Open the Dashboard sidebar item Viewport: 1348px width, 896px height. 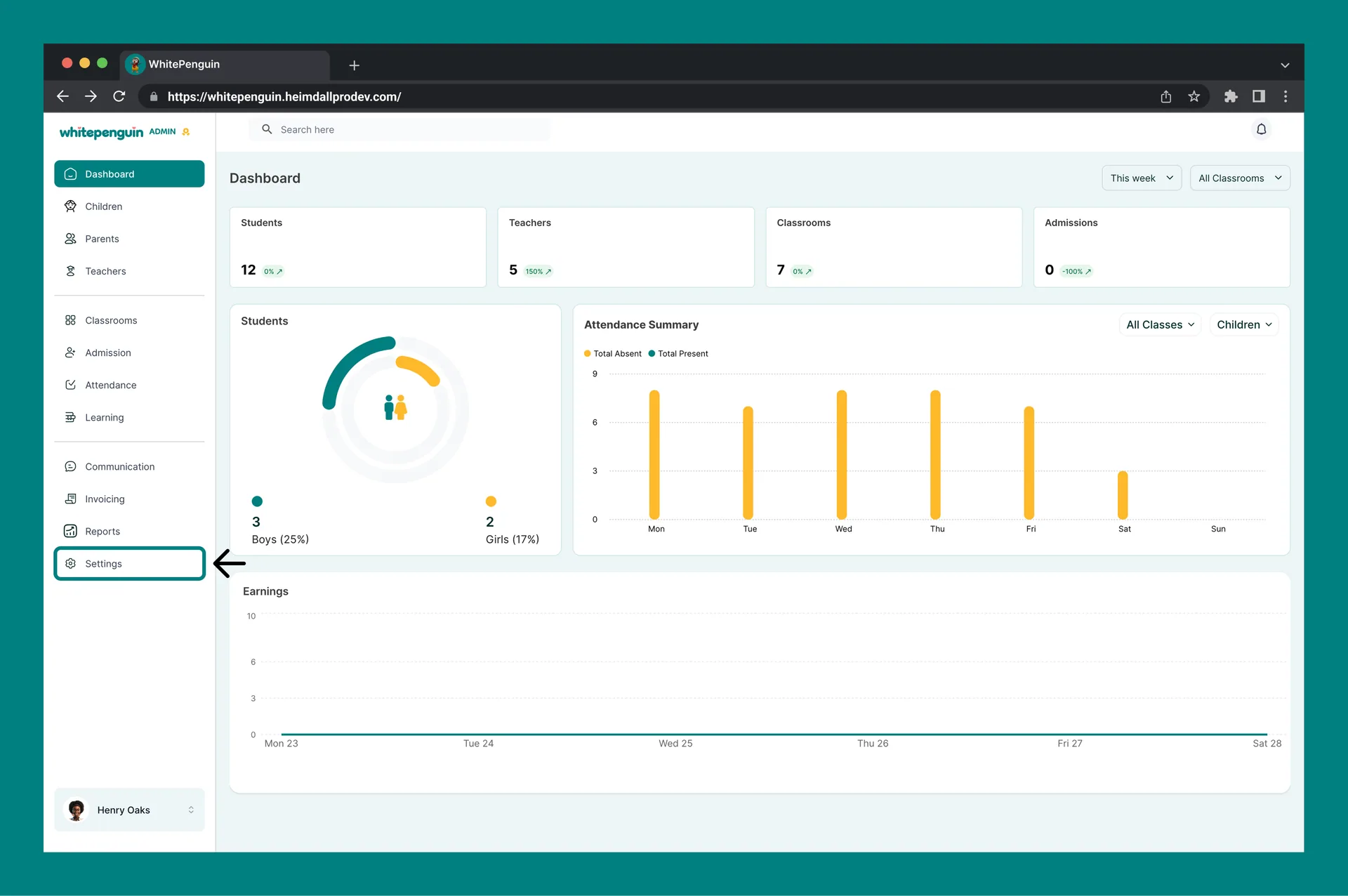[x=129, y=173]
